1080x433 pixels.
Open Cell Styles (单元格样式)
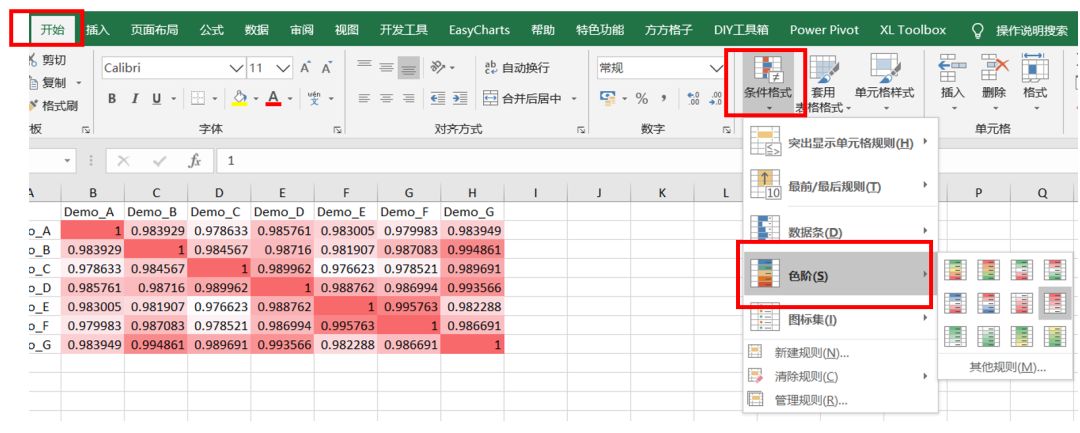[884, 83]
